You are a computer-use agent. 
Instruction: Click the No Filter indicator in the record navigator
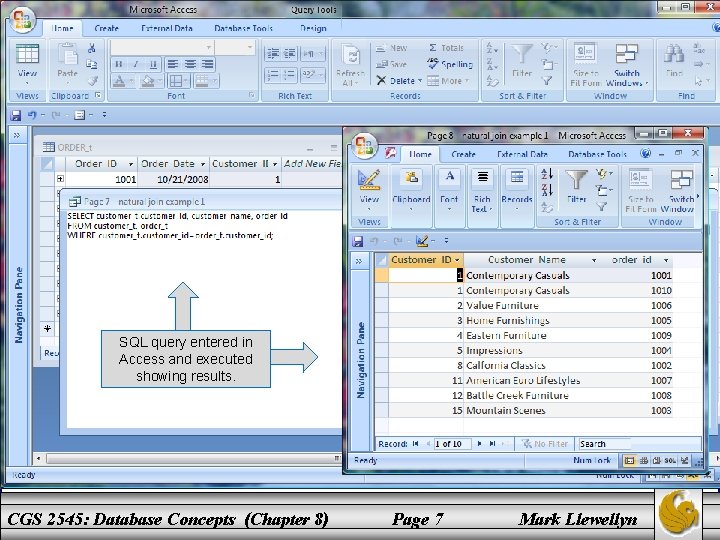[x=545, y=444]
